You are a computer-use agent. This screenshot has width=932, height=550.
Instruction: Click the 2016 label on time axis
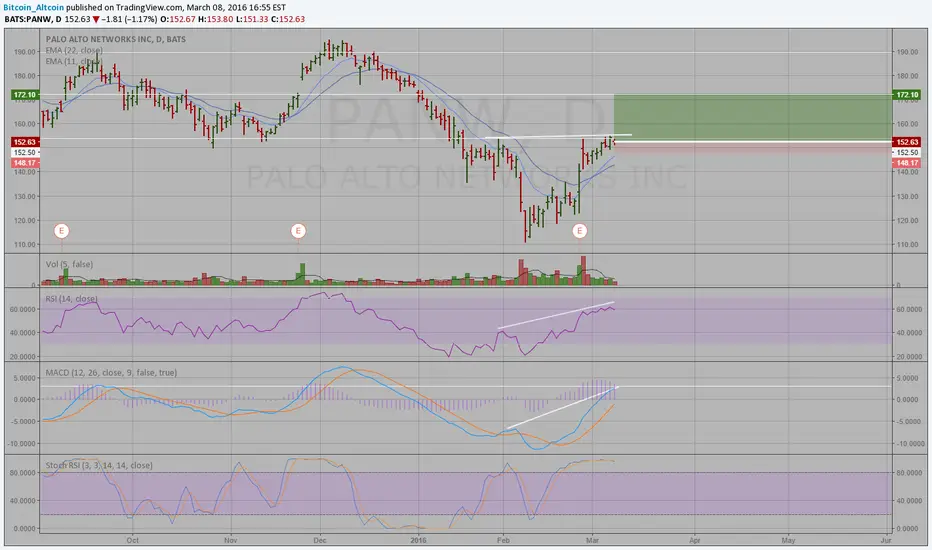pyautogui.click(x=418, y=540)
